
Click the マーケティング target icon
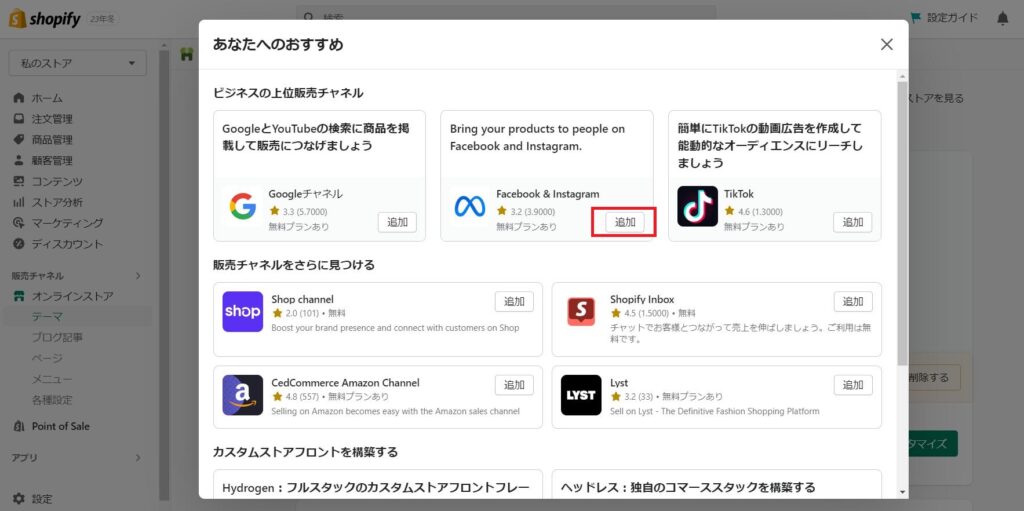(x=19, y=223)
